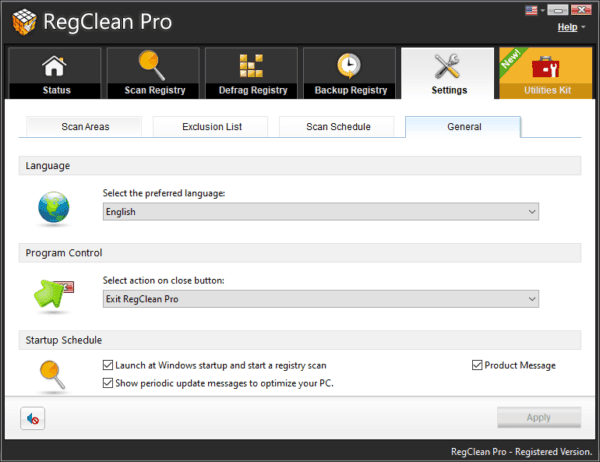This screenshot has height=462, width=600.
Task: Click the green arrow Program Control icon
Action: pyautogui.click(x=53, y=294)
